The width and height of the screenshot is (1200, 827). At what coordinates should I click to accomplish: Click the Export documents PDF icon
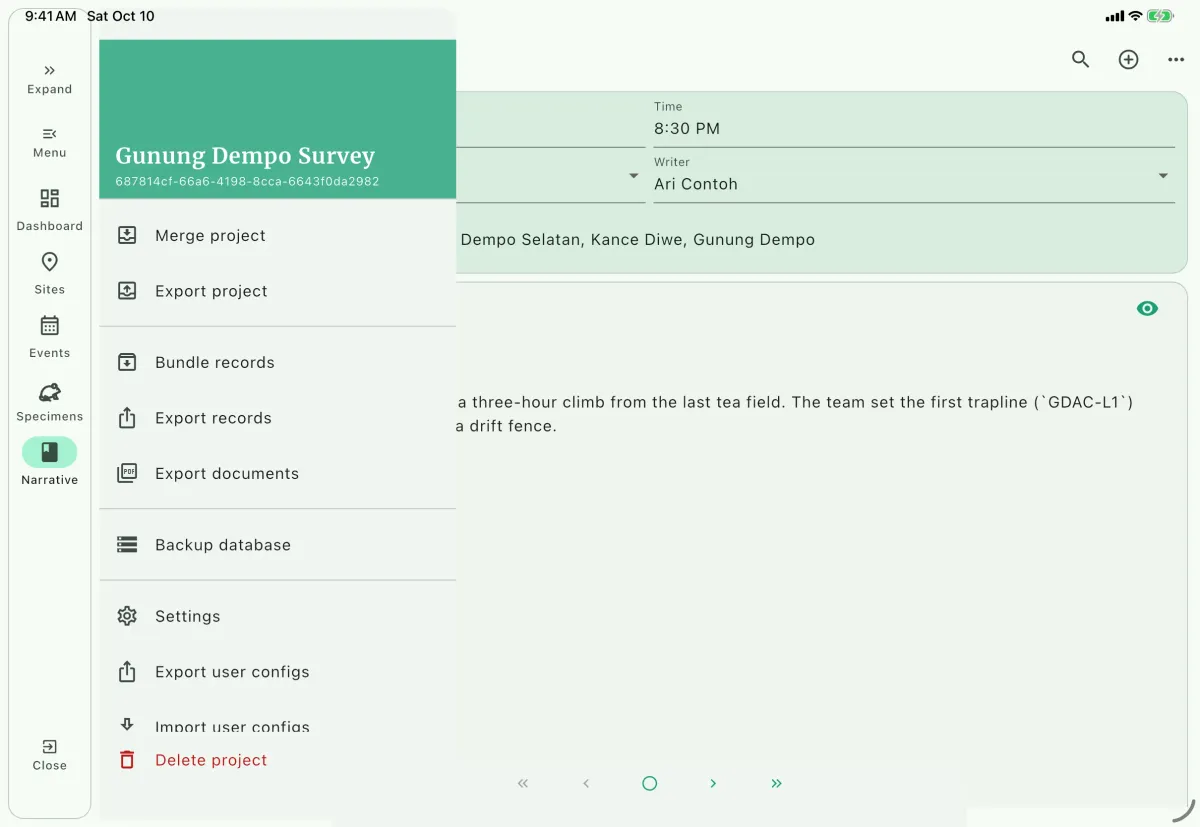pyautogui.click(x=127, y=473)
